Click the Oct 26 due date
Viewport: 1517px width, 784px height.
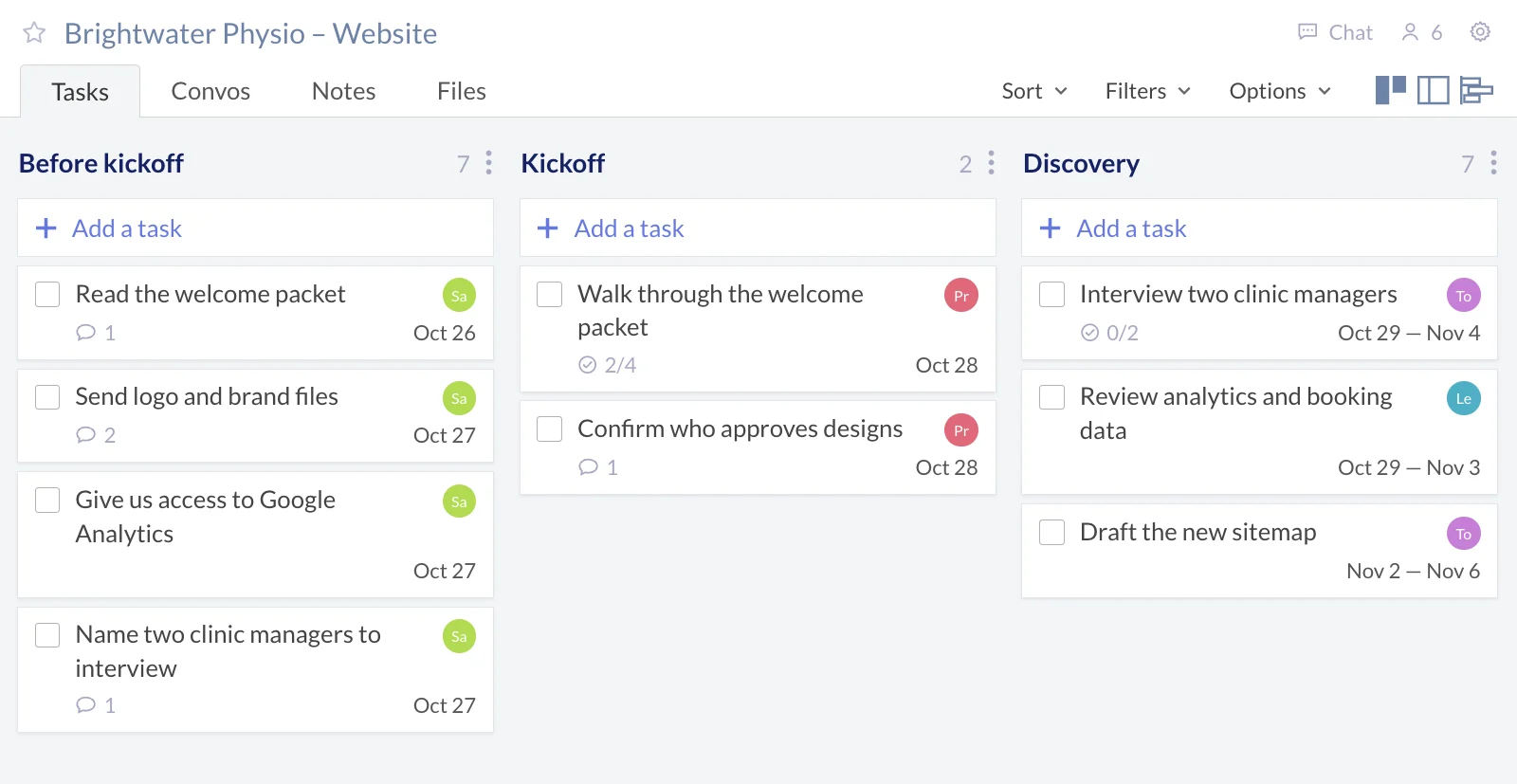point(445,333)
